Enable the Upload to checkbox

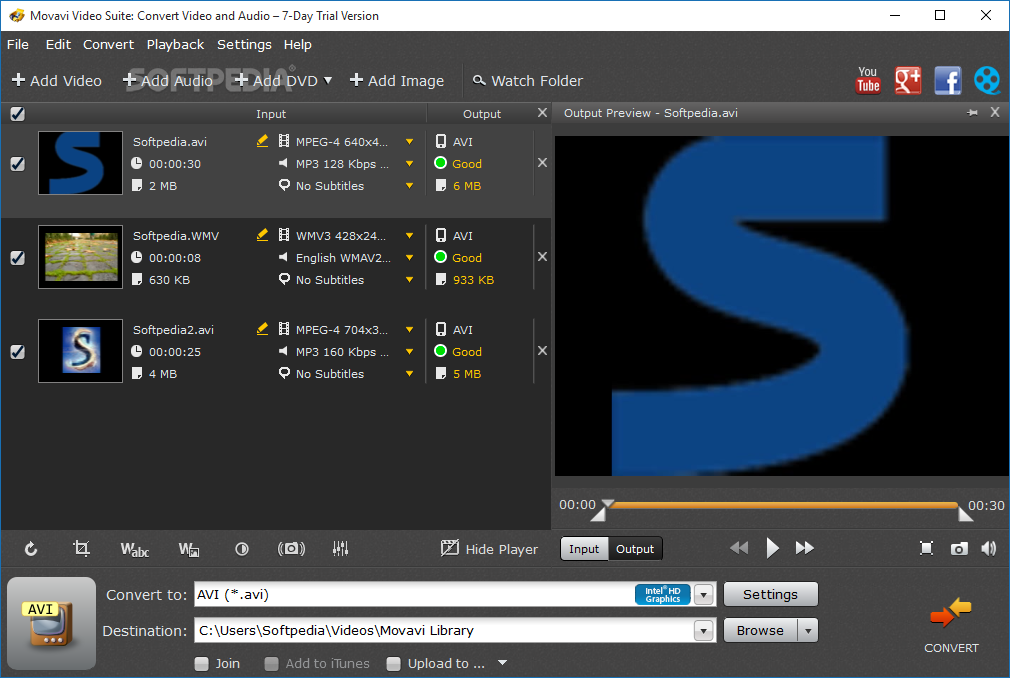click(394, 664)
